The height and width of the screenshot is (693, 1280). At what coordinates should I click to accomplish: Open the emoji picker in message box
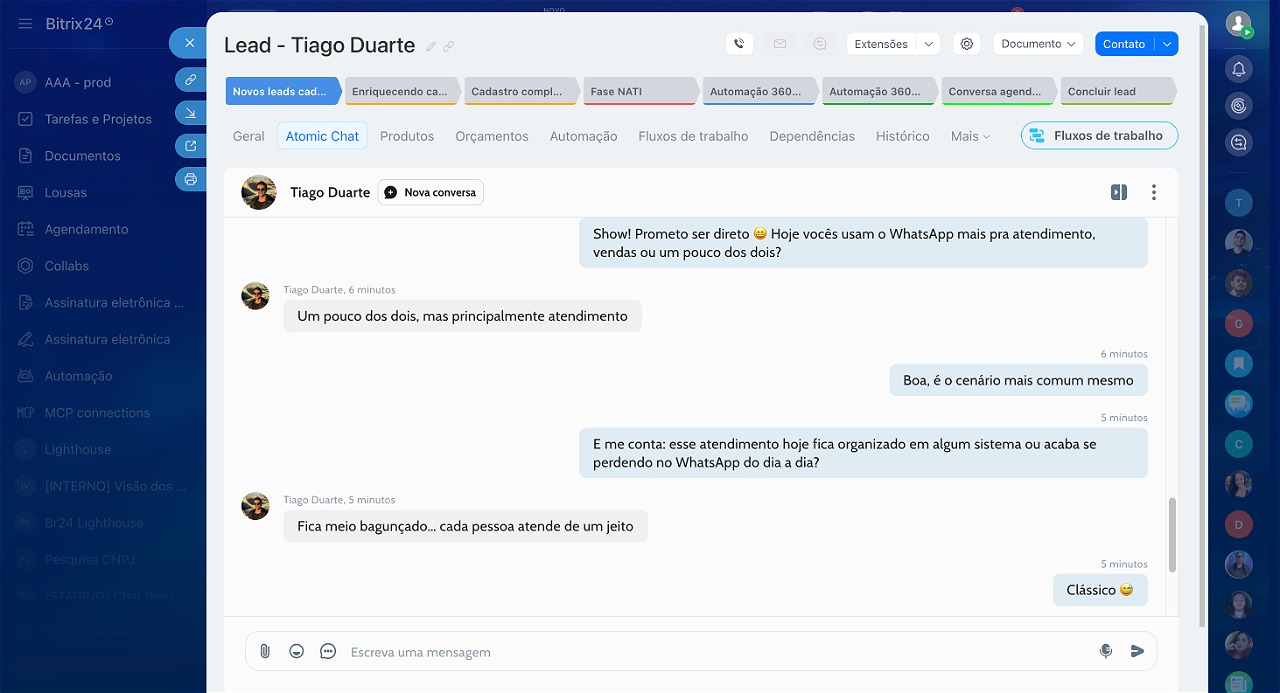coord(296,651)
